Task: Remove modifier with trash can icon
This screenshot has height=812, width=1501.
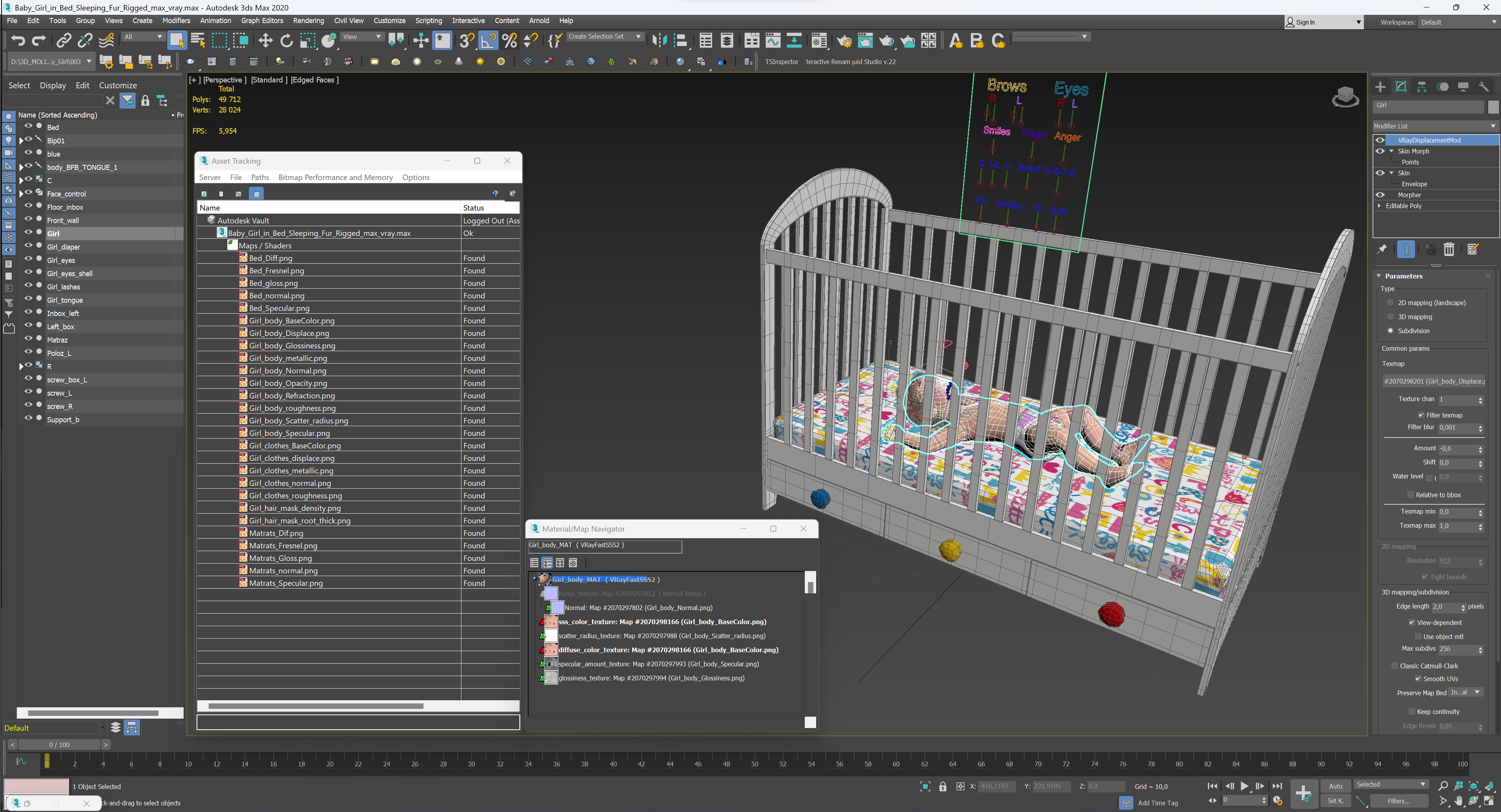Action: tap(1449, 250)
